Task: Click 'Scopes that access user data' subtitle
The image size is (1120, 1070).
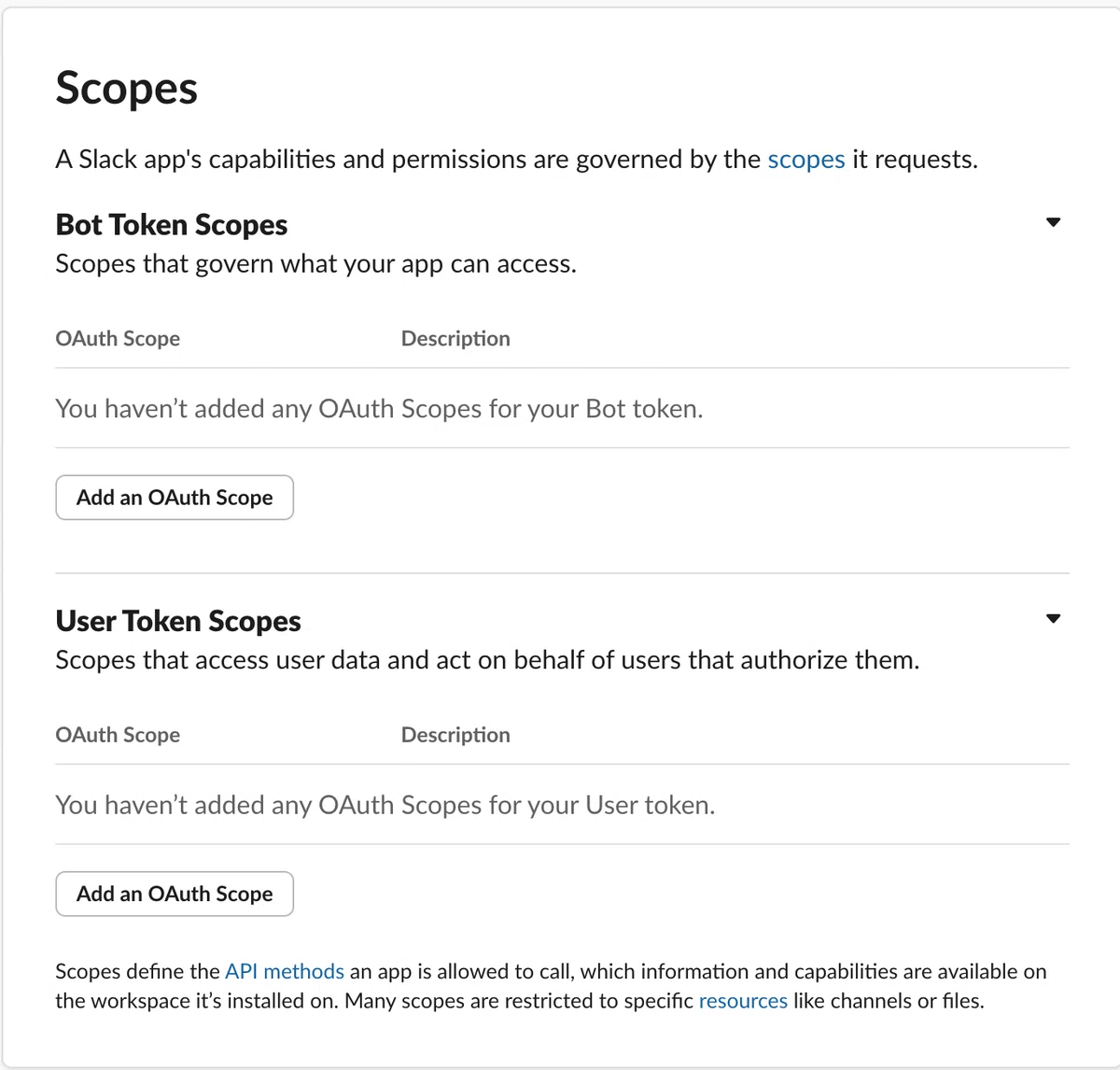Action: [x=487, y=660]
